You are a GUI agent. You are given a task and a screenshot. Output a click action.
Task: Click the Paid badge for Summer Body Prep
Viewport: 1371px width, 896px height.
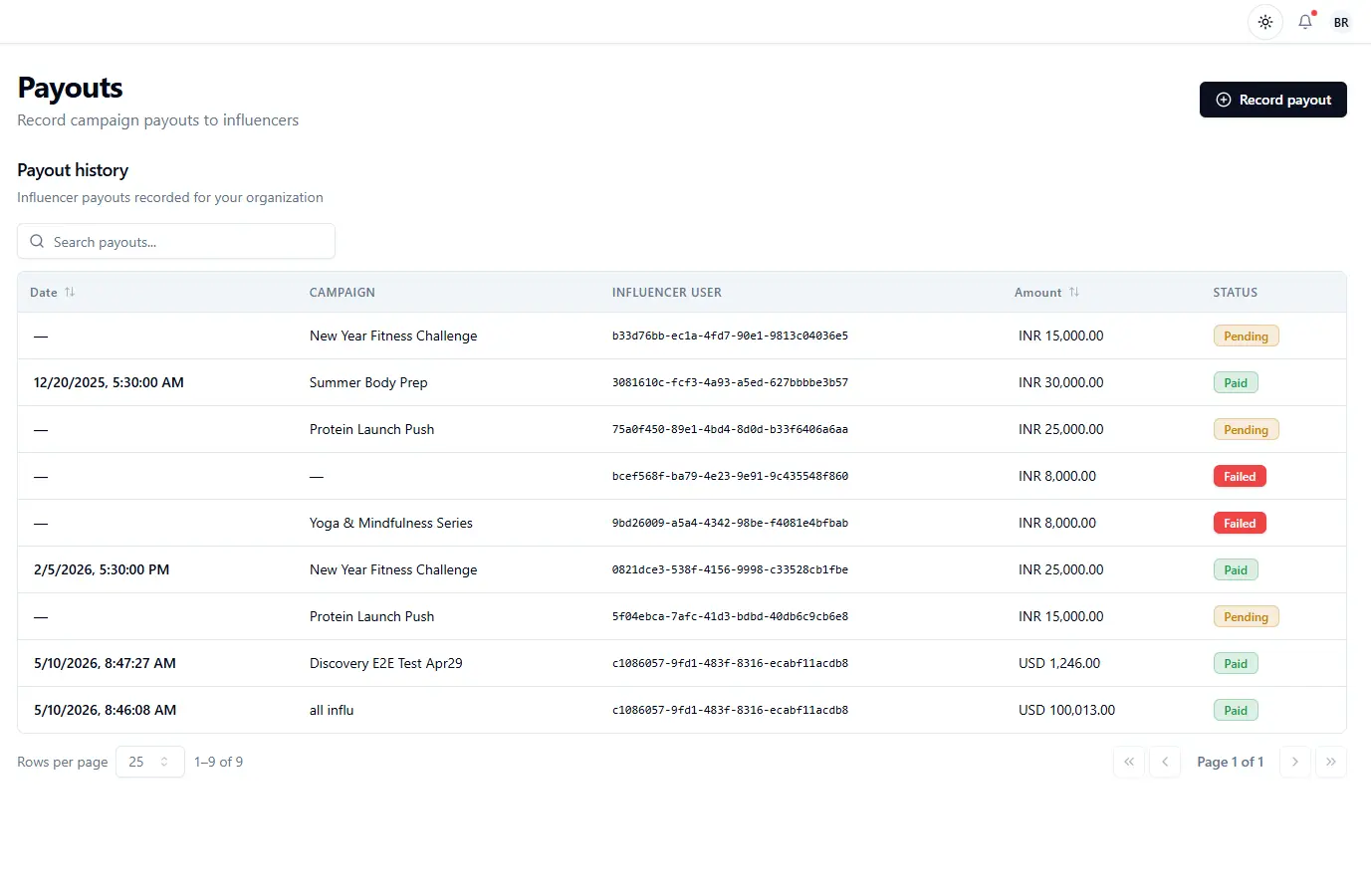(x=1236, y=382)
